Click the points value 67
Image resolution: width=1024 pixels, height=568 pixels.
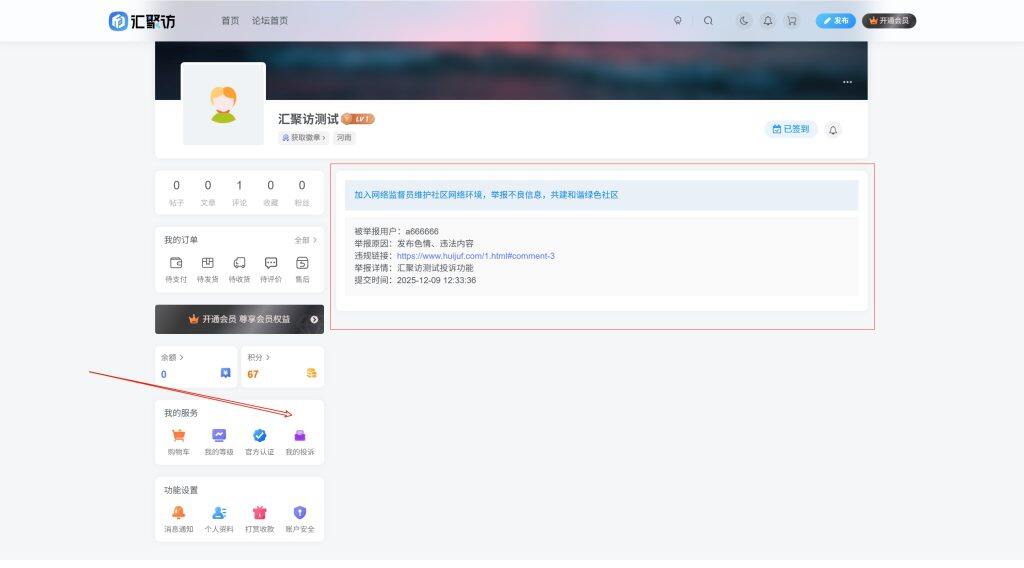pyautogui.click(x=253, y=374)
